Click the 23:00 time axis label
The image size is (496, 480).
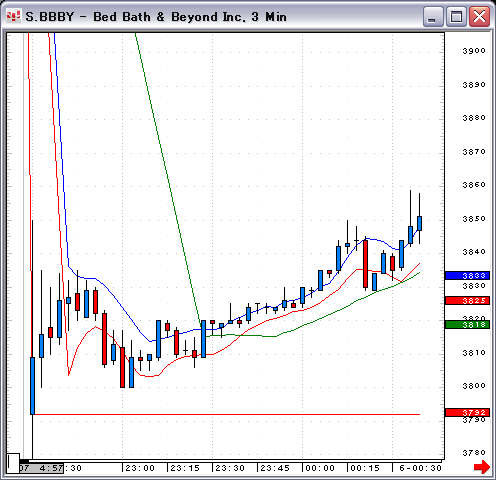pyautogui.click(x=140, y=468)
